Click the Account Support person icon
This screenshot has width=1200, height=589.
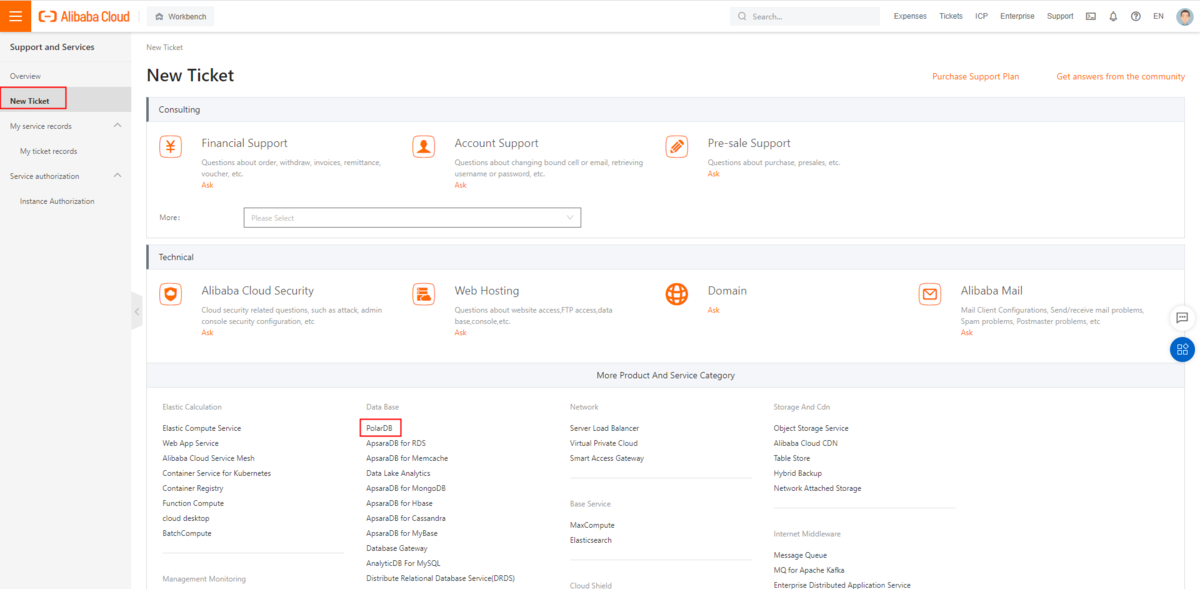pyautogui.click(x=424, y=147)
